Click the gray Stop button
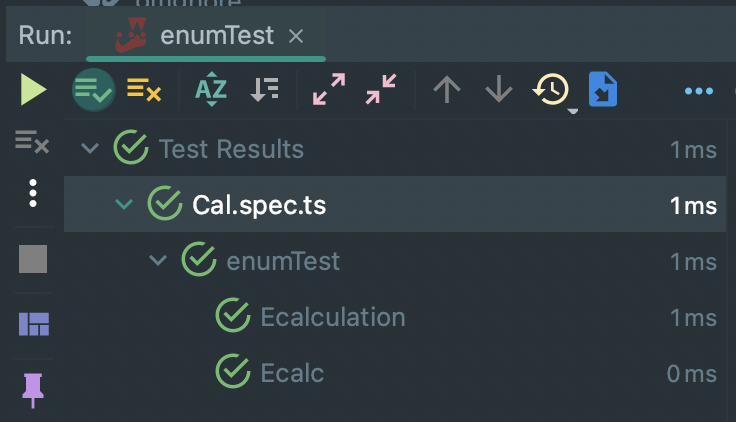Viewport: 736px width, 422px height. pyautogui.click(x=33, y=260)
